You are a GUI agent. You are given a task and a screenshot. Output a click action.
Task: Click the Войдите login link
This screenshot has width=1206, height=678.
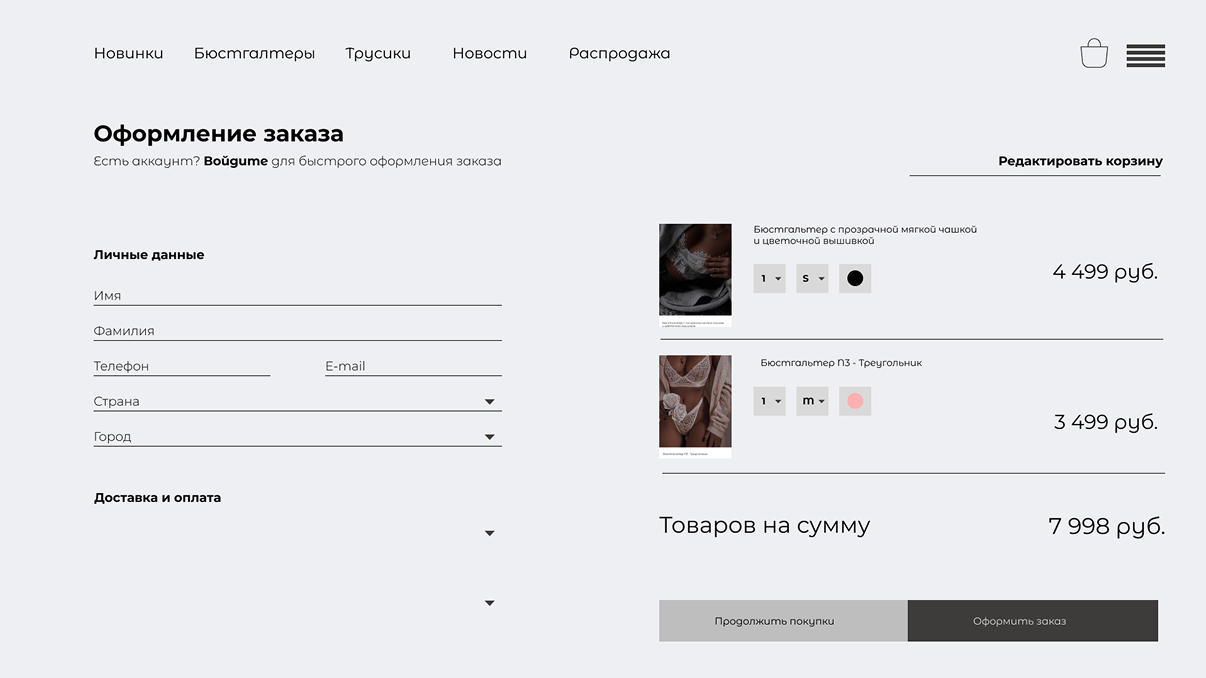tap(236, 161)
